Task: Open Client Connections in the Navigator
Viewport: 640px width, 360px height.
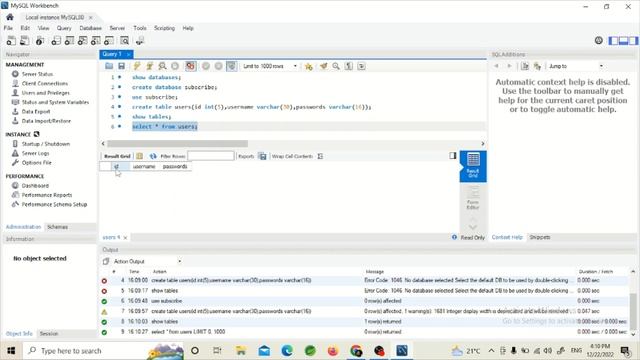Action: (x=45, y=83)
